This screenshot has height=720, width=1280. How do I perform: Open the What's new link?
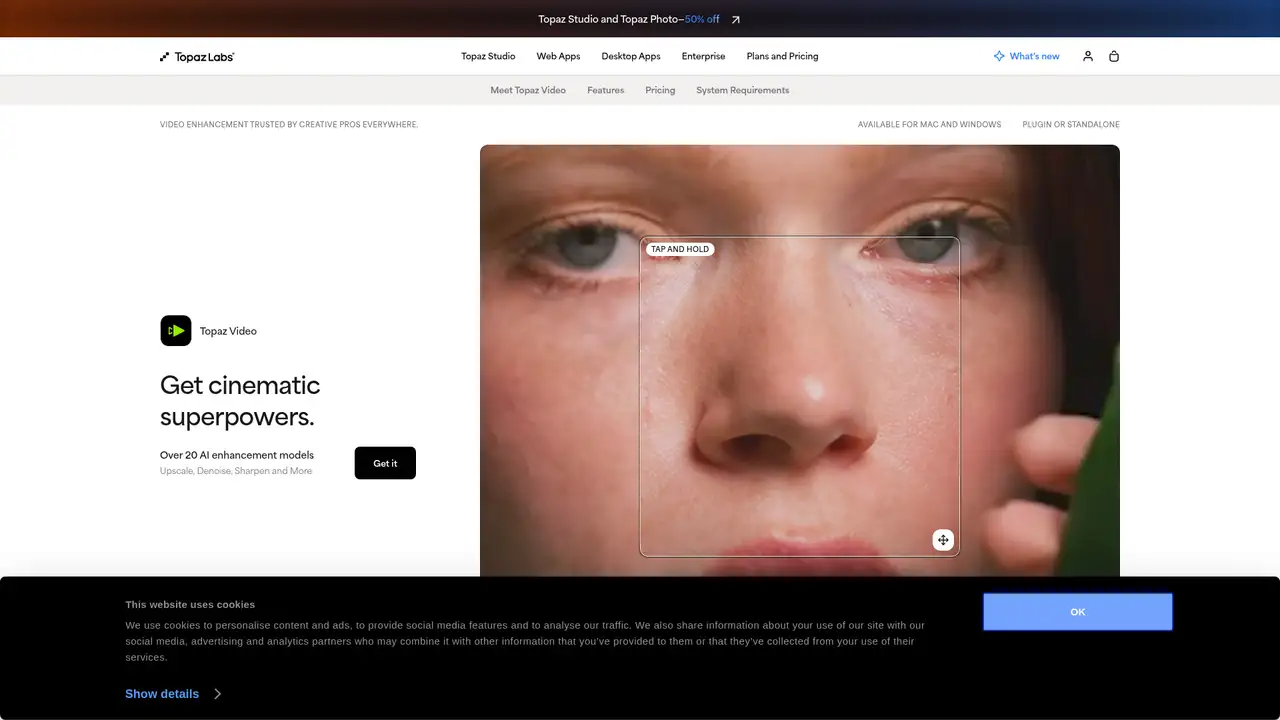tap(1035, 56)
